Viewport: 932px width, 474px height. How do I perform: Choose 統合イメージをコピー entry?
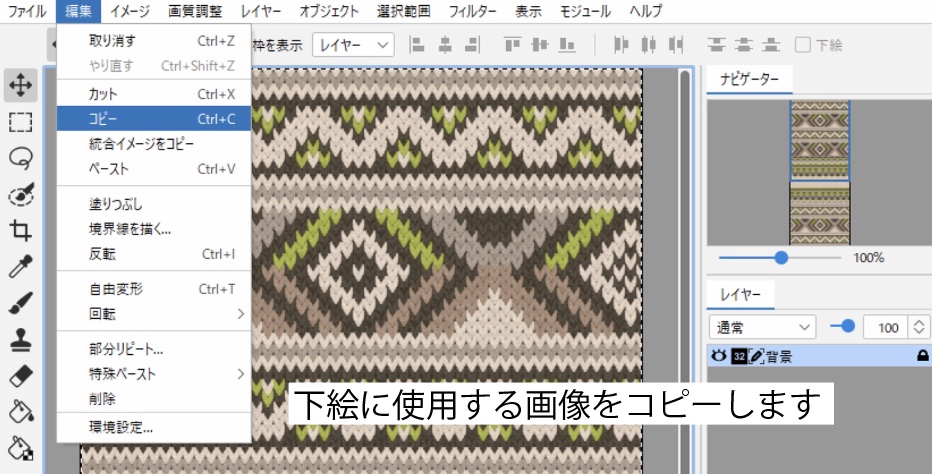coord(155,144)
